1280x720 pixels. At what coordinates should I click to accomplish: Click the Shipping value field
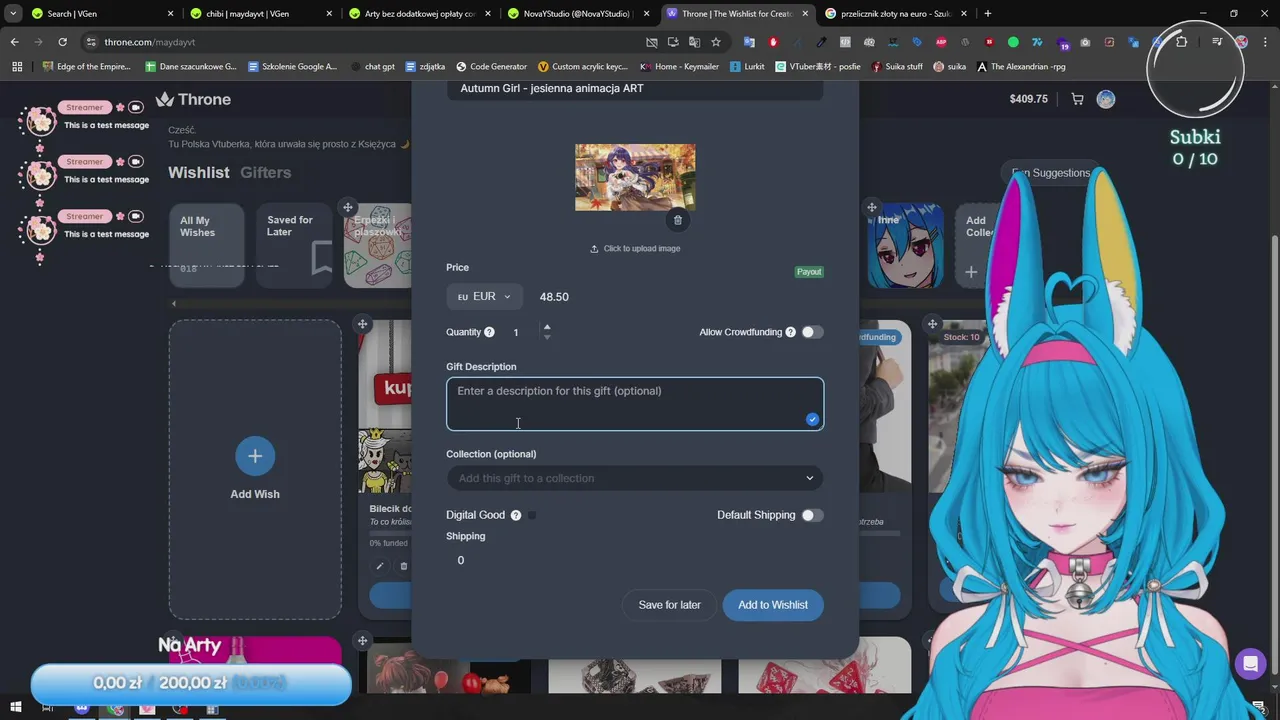tap(461, 560)
